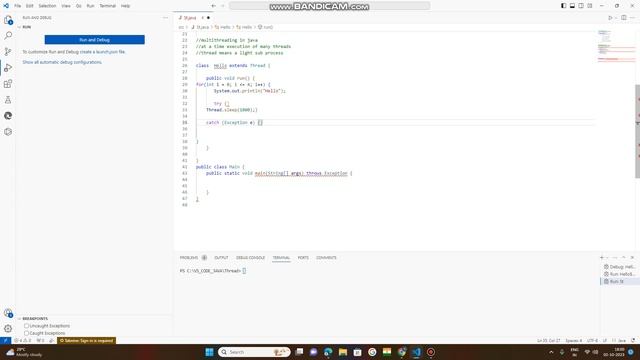640x360 pixels.
Task: Click create a launch.json file link
Action: pos(102,52)
